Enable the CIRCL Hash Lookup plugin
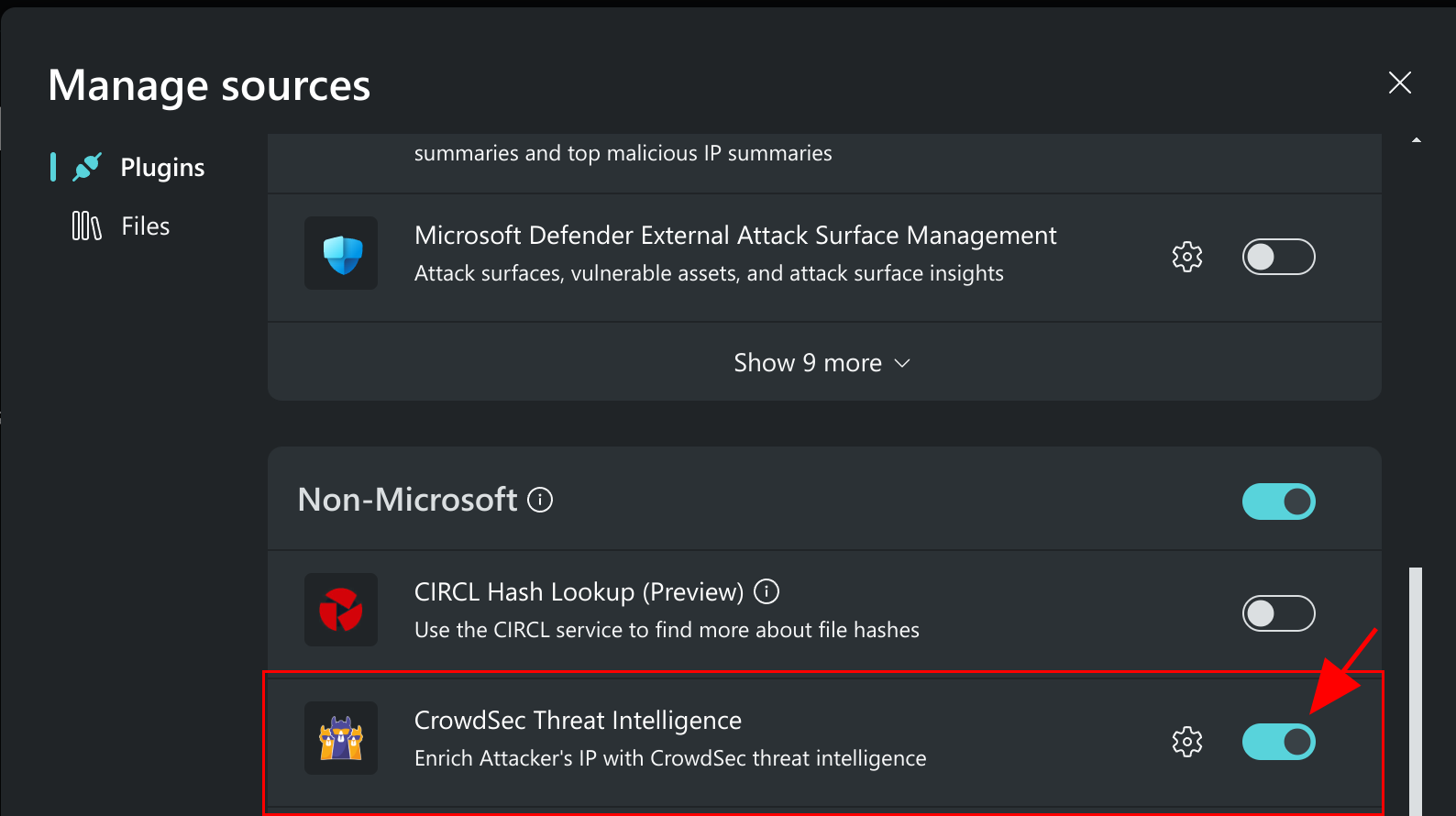Screen dimensions: 1456x816 [x=1278, y=613]
